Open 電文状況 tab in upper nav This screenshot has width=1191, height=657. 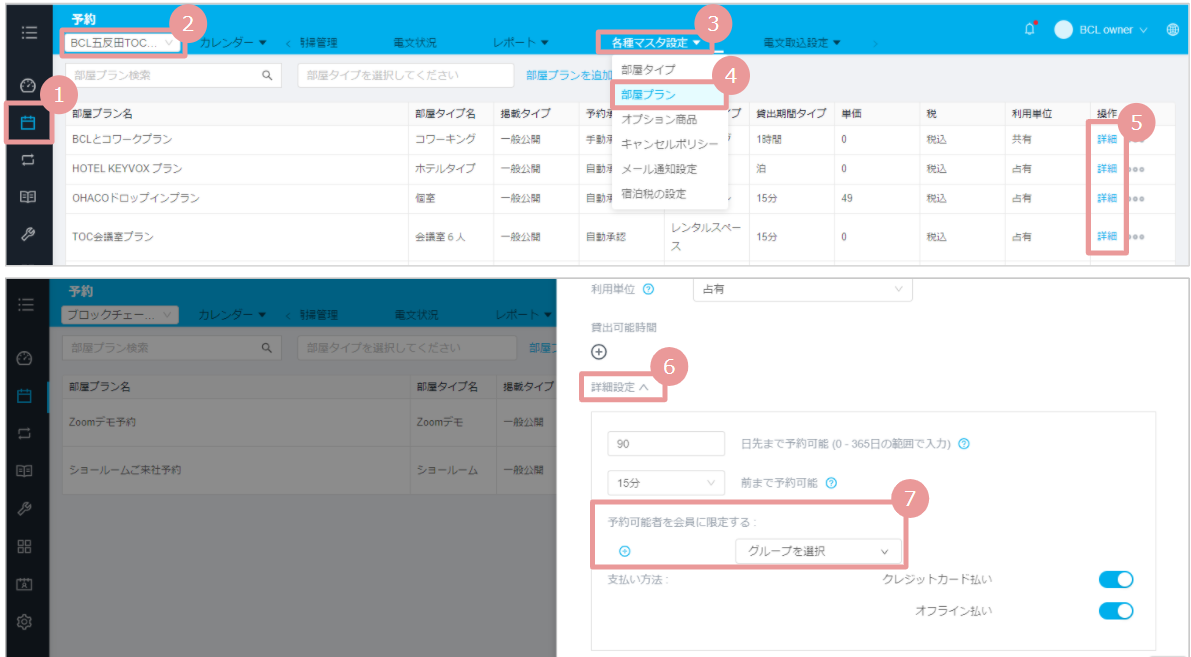tap(415, 43)
